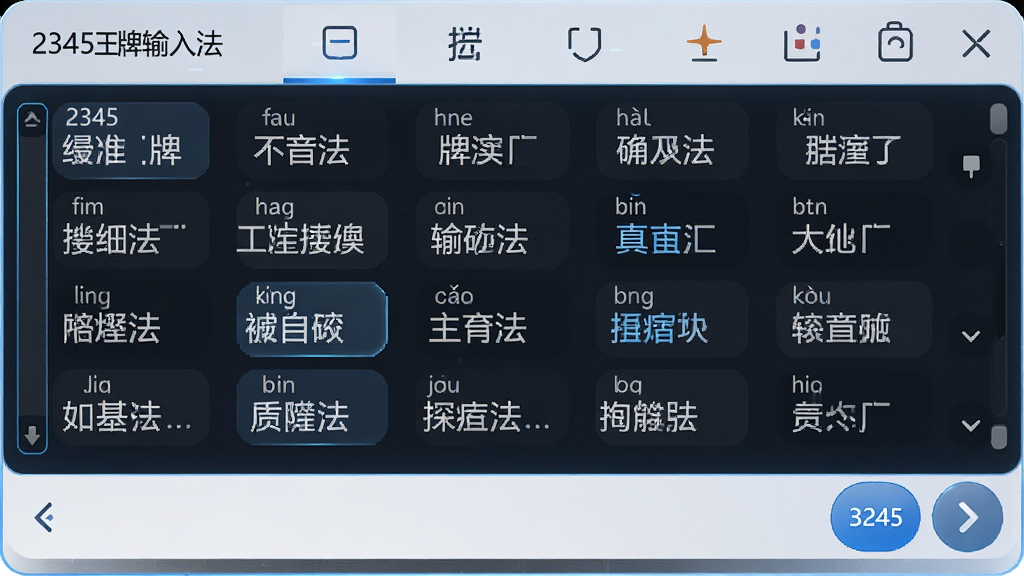Select the cǎo candidate tile
1024x576 pixels.
[492, 319]
